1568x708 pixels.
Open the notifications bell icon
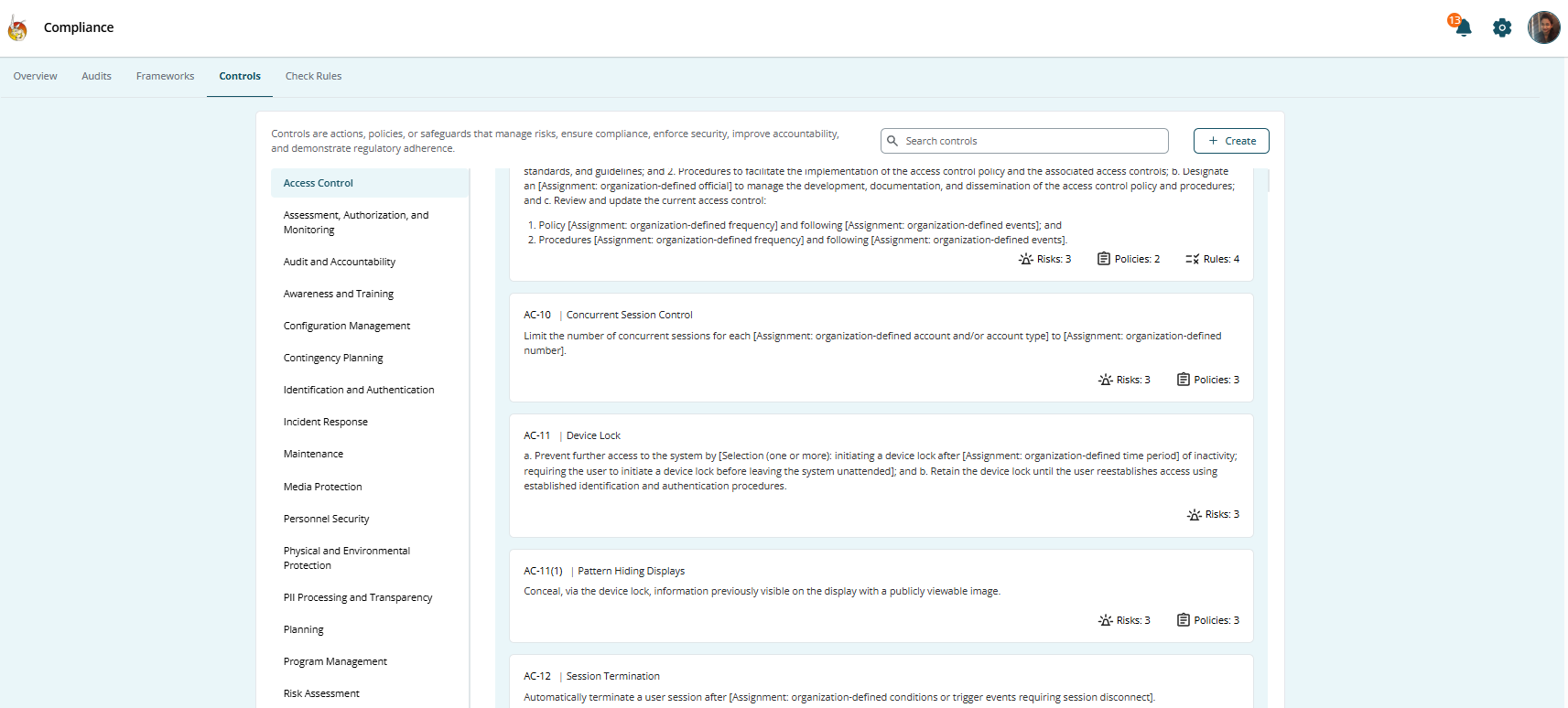point(1463,27)
